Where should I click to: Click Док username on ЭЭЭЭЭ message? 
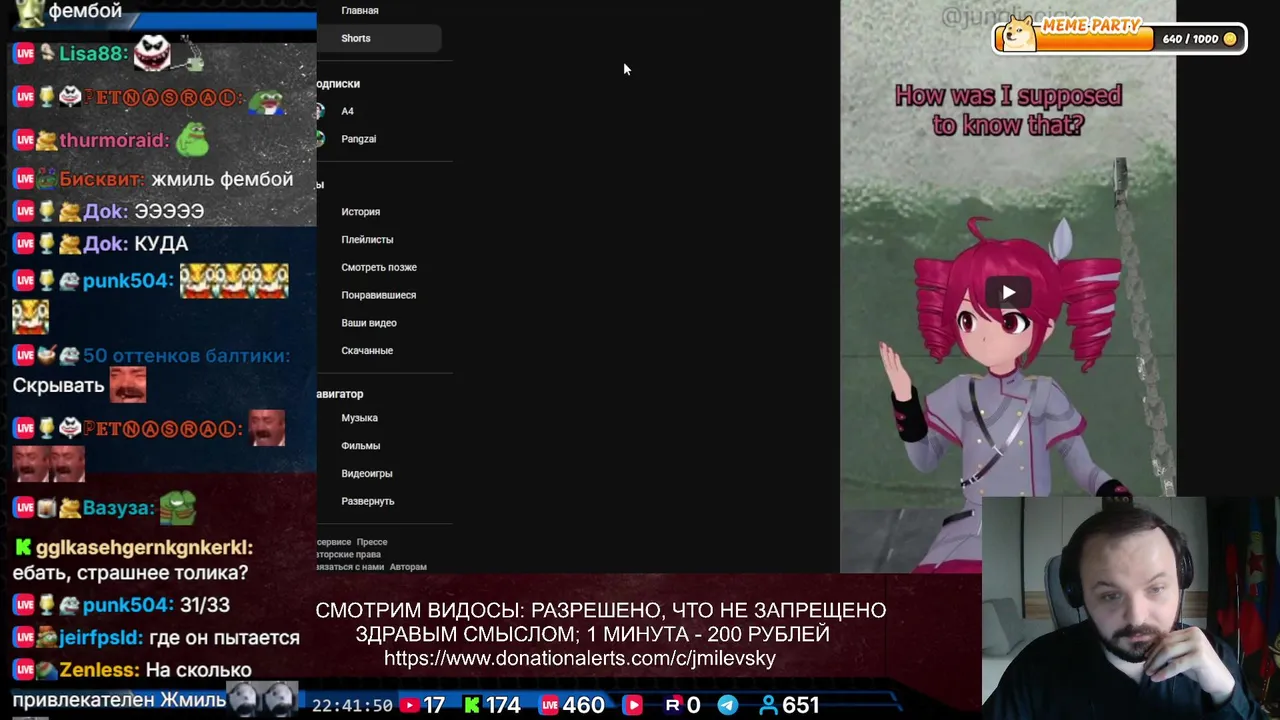point(105,211)
